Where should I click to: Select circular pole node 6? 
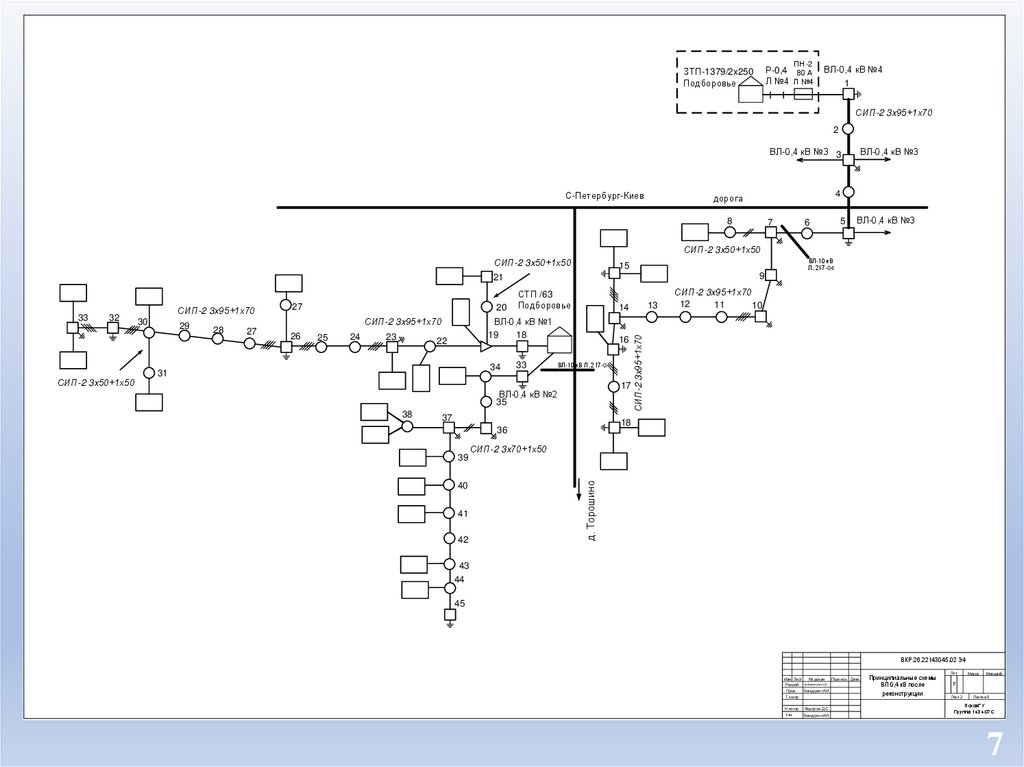[807, 233]
